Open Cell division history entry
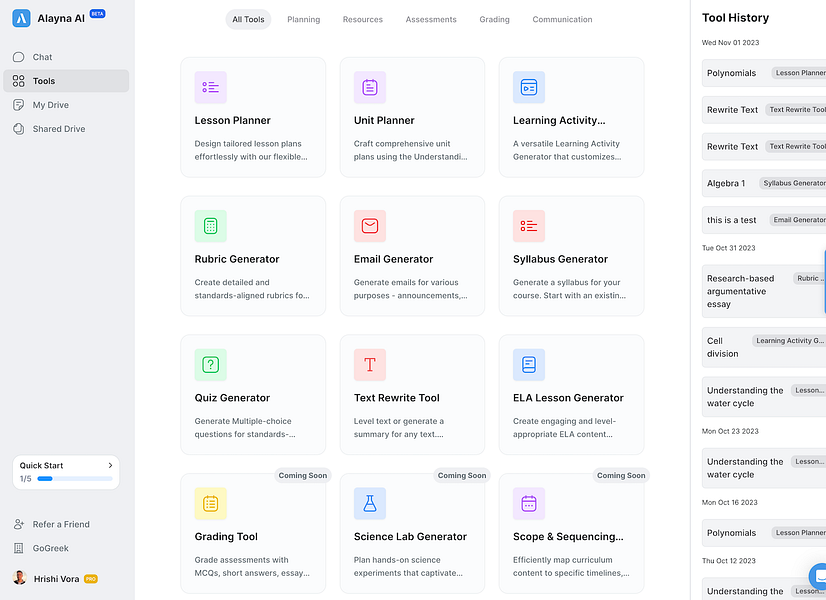The width and height of the screenshot is (826, 600). tap(764, 347)
